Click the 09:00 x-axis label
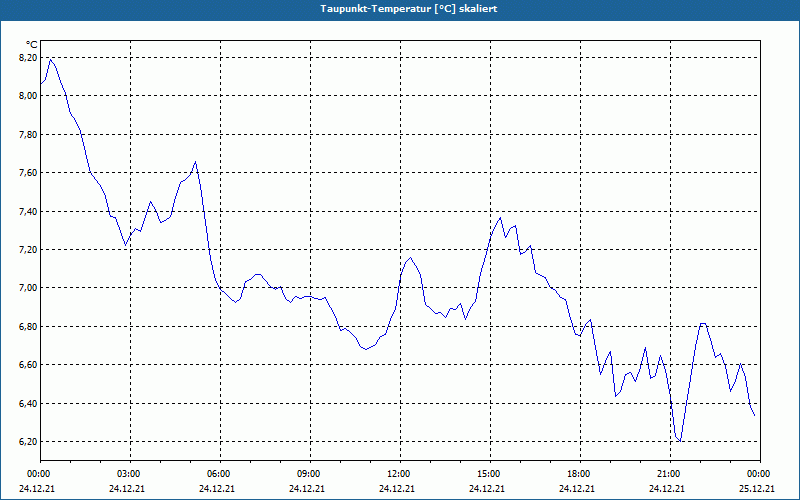Screen dimensions: 800x500 [x=310, y=474]
